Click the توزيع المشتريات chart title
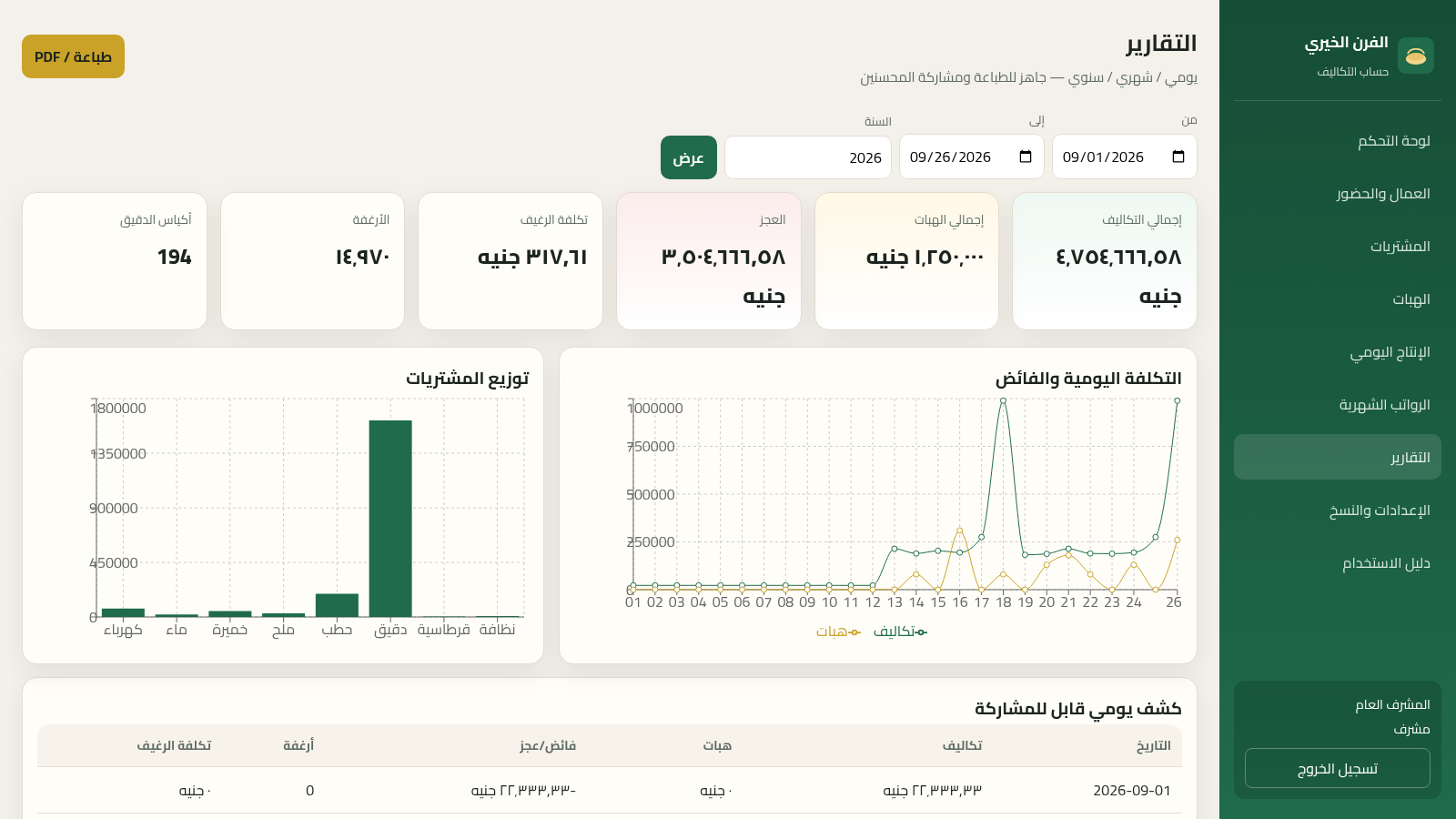The height and width of the screenshot is (819, 1456). tap(468, 378)
